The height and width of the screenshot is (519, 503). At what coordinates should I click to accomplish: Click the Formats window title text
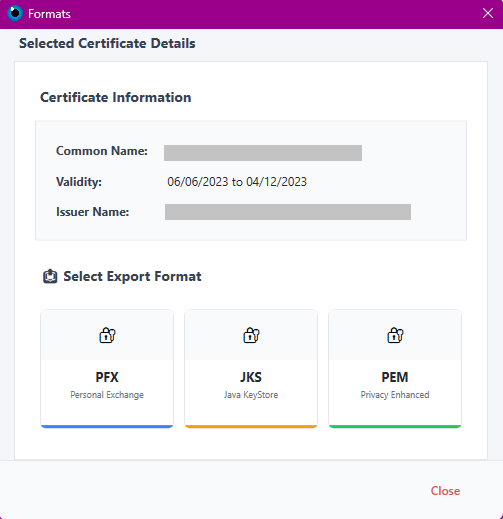click(49, 14)
